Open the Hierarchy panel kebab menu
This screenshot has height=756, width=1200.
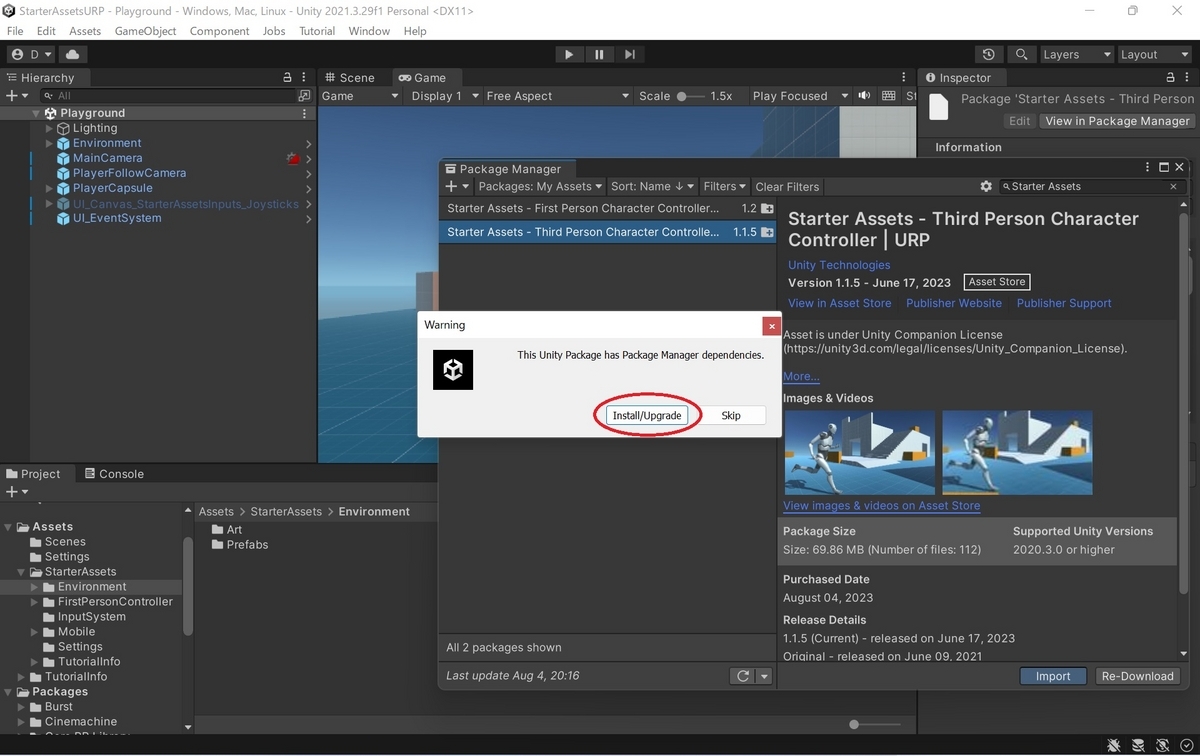click(305, 77)
